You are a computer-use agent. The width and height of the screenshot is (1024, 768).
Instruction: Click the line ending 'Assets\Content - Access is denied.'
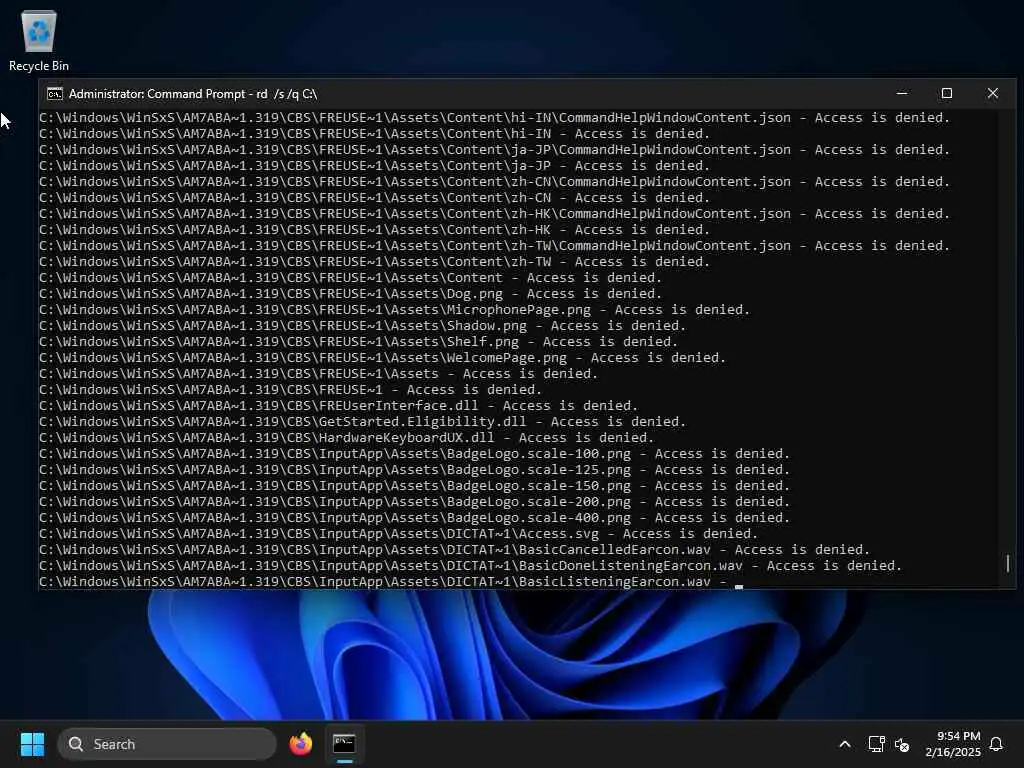pos(350,278)
